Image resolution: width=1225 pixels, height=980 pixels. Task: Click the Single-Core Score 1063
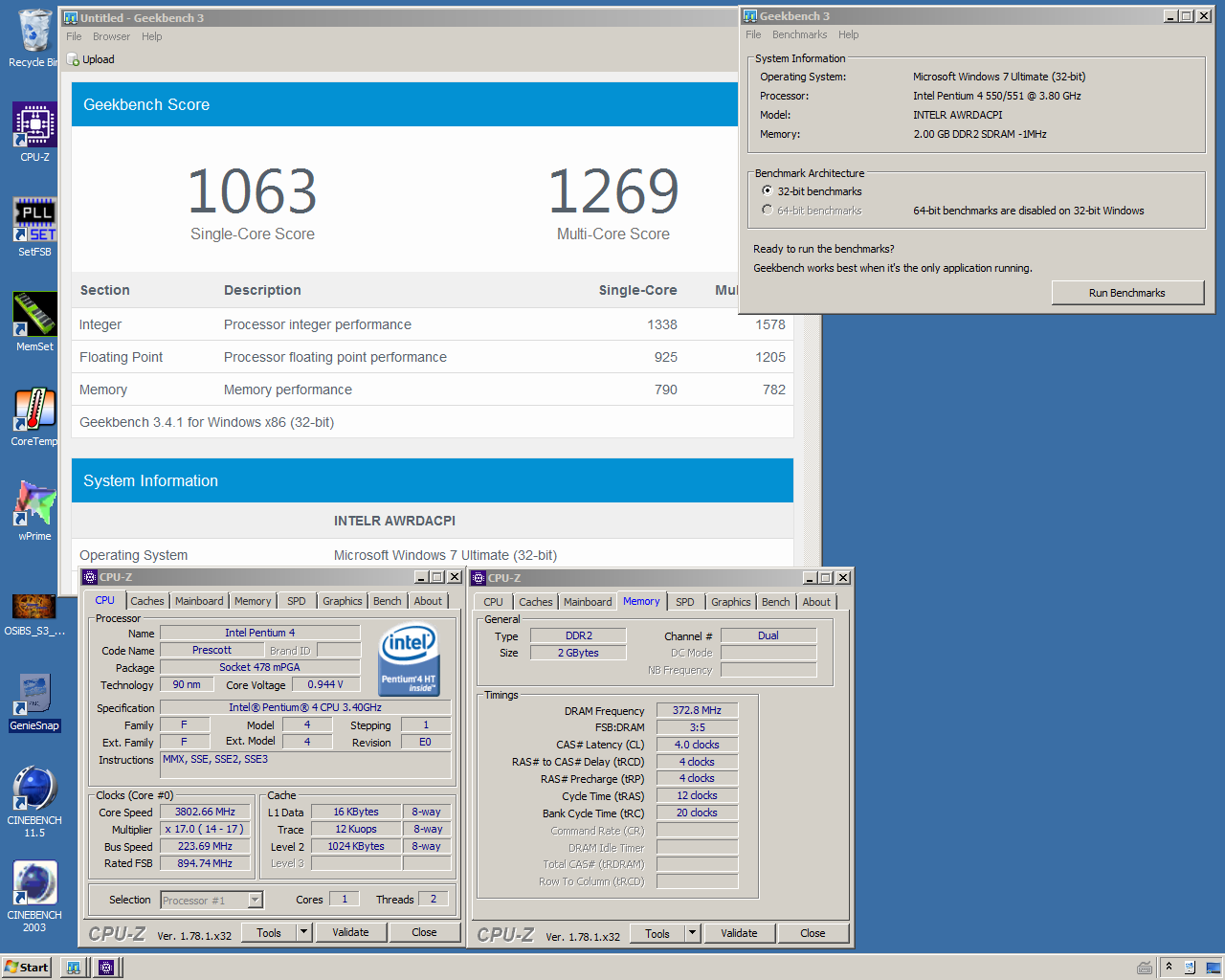(x=253, y=191)
